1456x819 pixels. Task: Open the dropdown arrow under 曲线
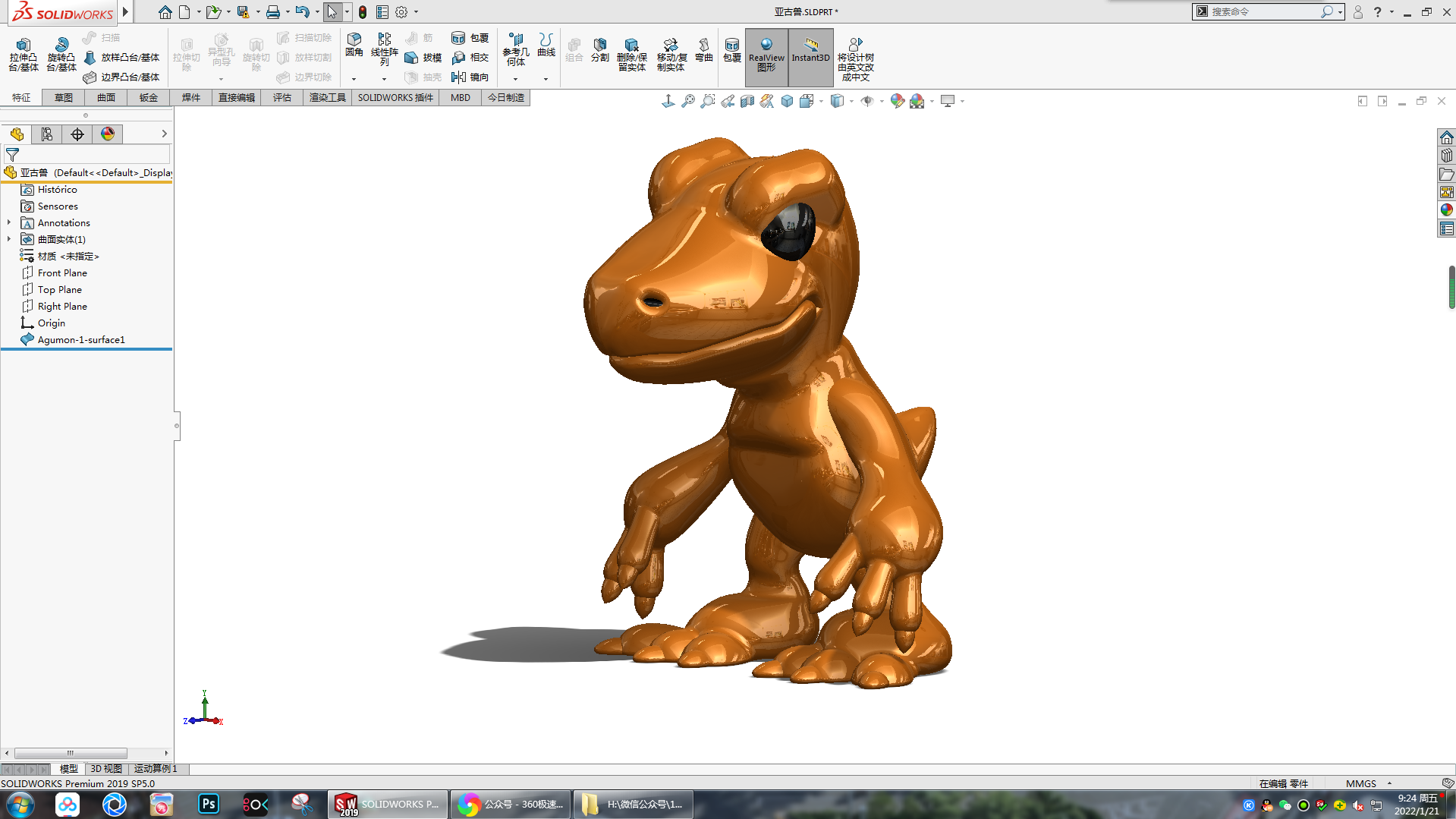[x=546, y=79]
